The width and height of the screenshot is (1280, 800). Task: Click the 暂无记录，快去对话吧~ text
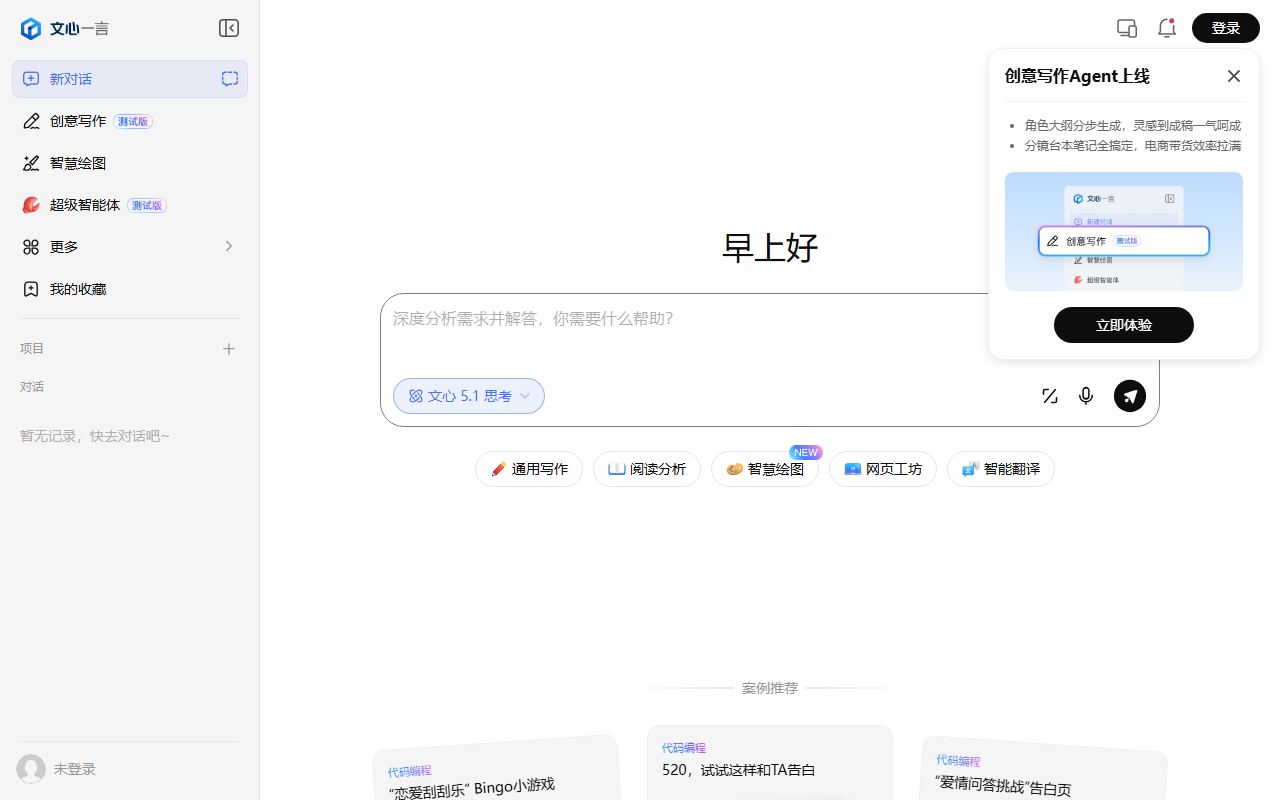point(95,436)
